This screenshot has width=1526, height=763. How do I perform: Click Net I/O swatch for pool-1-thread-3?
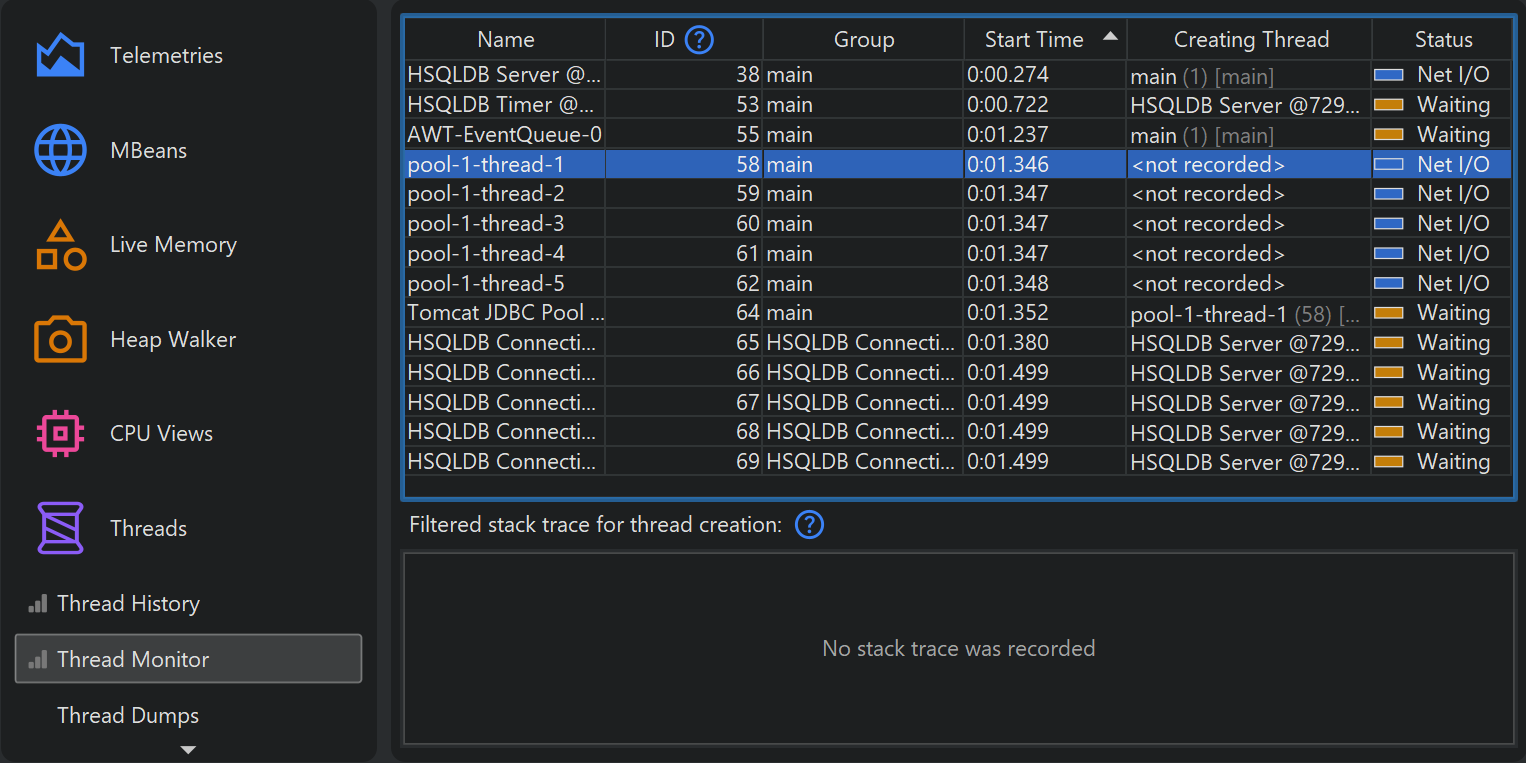click(x=1388, y=224)
